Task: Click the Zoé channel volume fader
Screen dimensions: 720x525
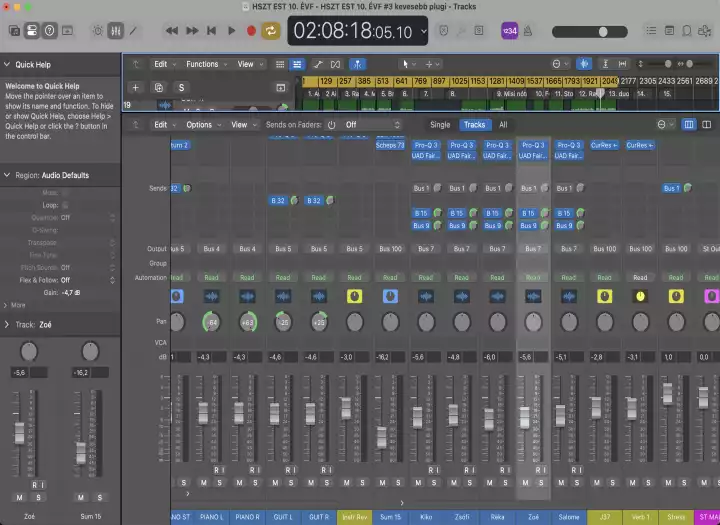Action: coord(526,420)
